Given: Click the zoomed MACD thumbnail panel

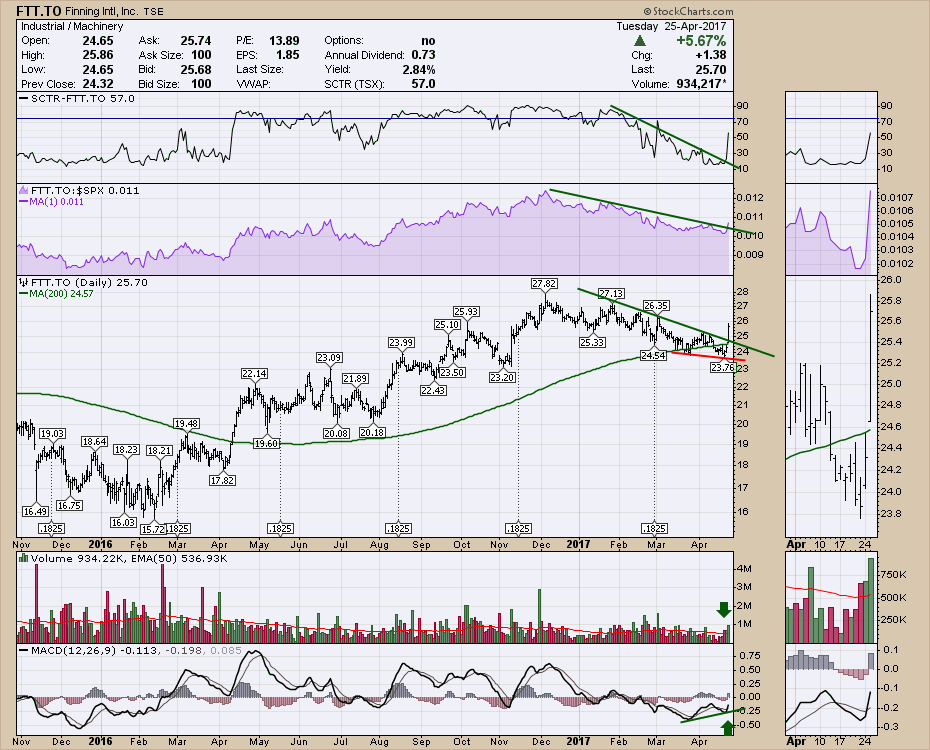Looking at the screenshot, I should tap(831, 690).
